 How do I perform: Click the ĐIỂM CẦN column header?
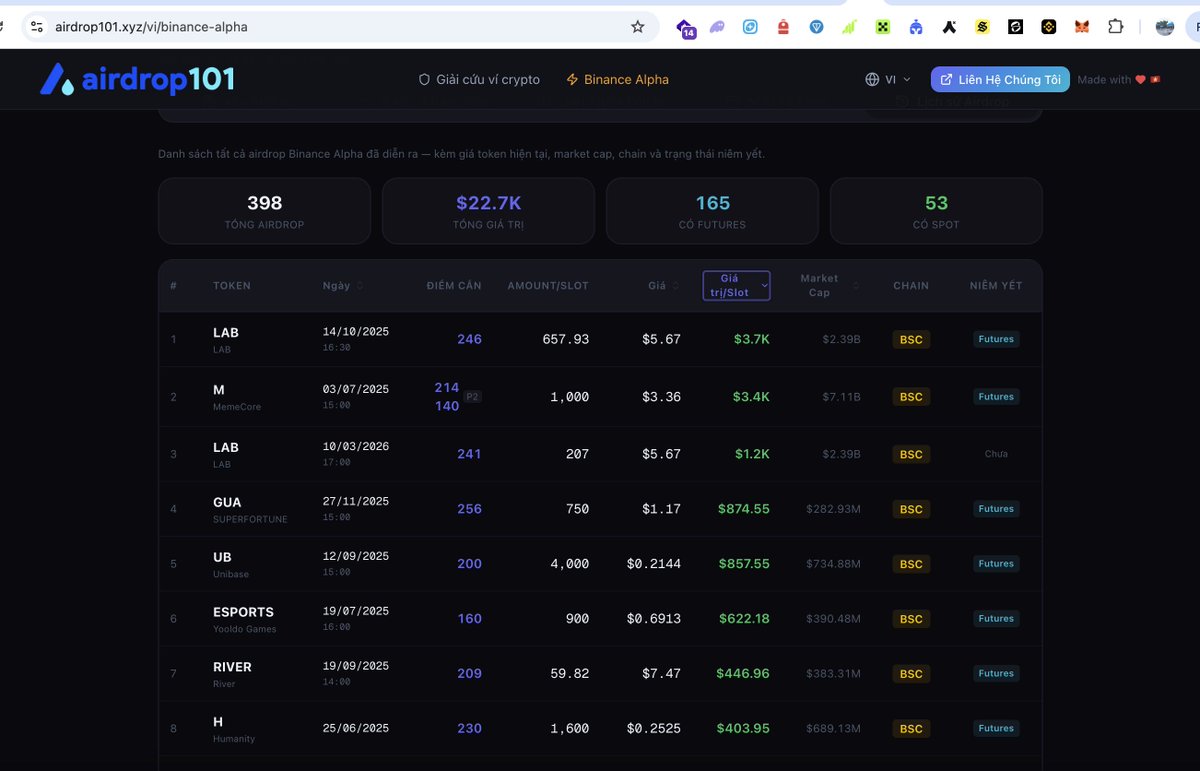tap(454, 286)
